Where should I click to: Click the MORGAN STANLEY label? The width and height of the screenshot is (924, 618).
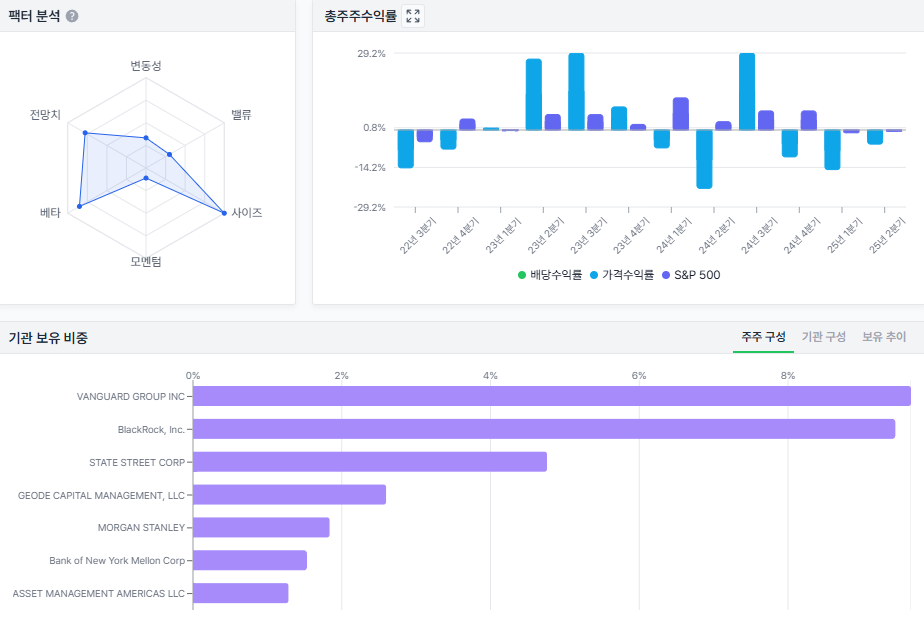click(x=141, y=528)
